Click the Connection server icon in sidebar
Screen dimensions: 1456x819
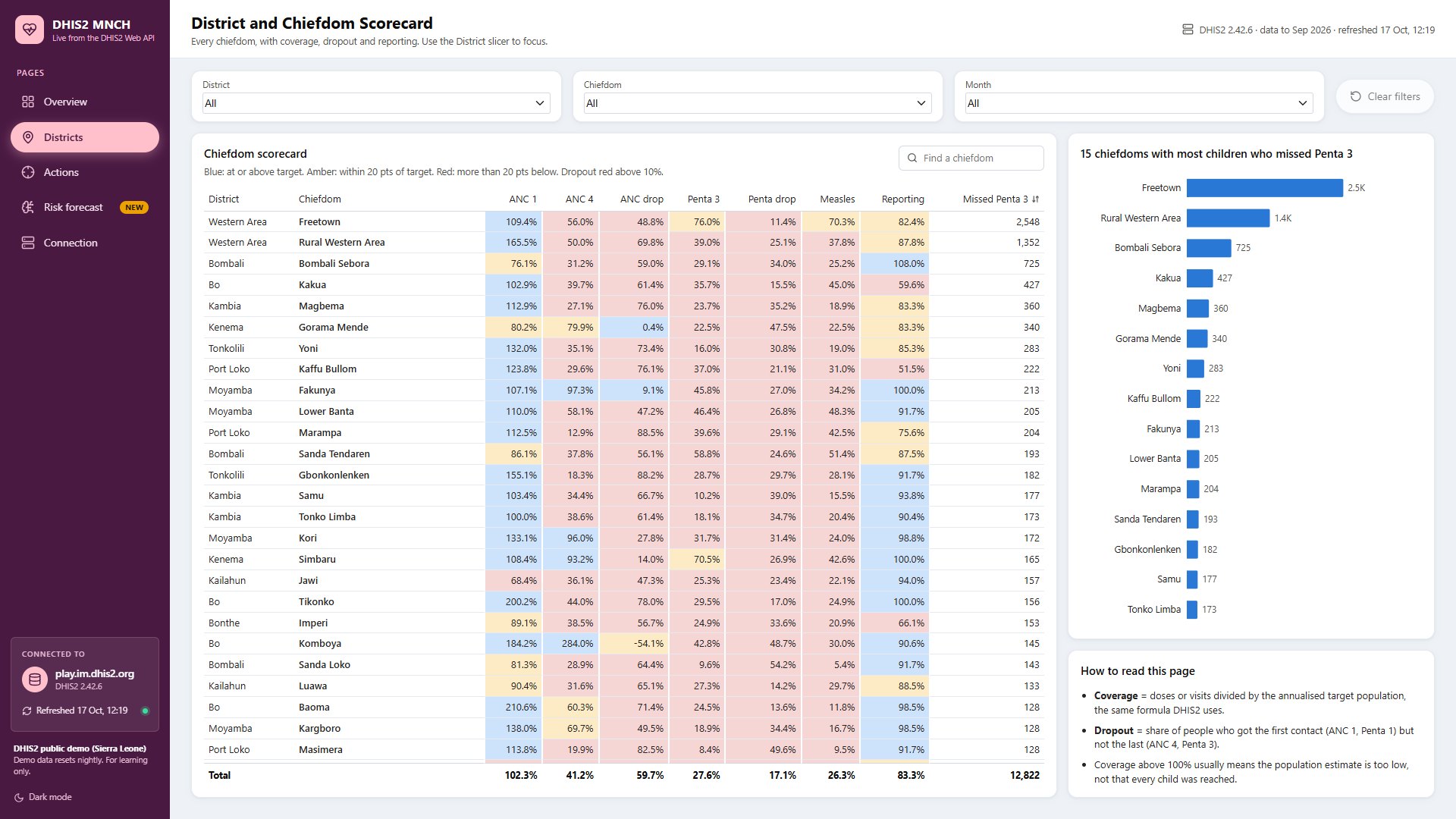pos(28,243)
